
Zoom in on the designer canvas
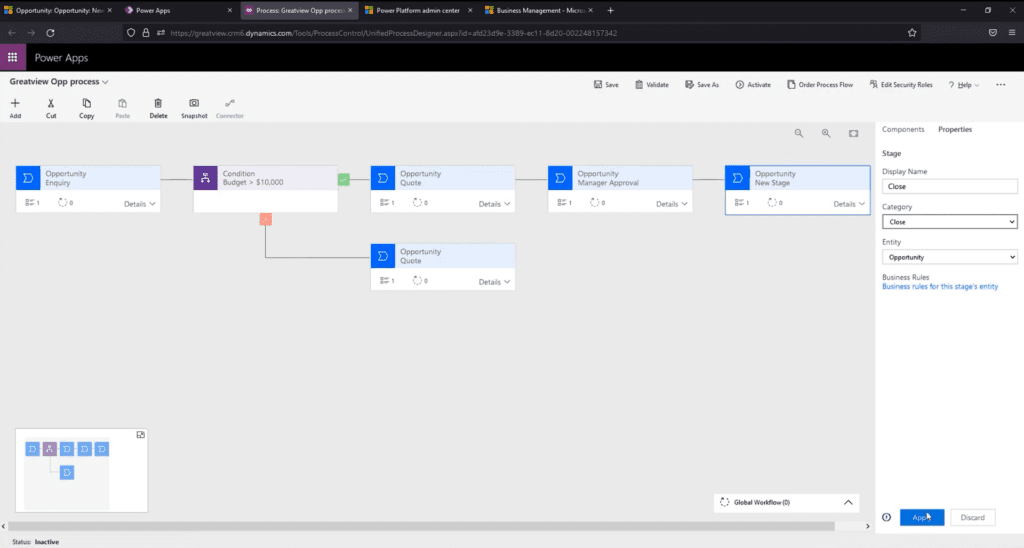point(826,133)
